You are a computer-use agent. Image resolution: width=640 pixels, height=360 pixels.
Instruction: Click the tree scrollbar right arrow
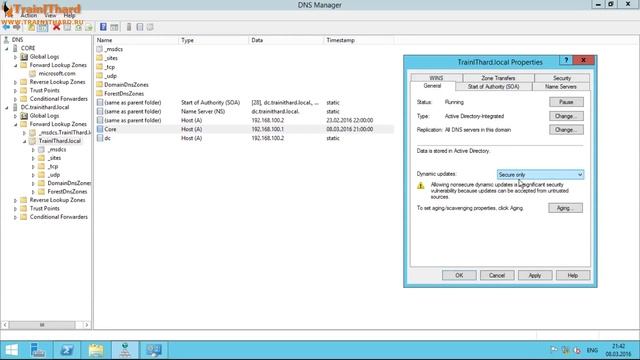[87, 325]
